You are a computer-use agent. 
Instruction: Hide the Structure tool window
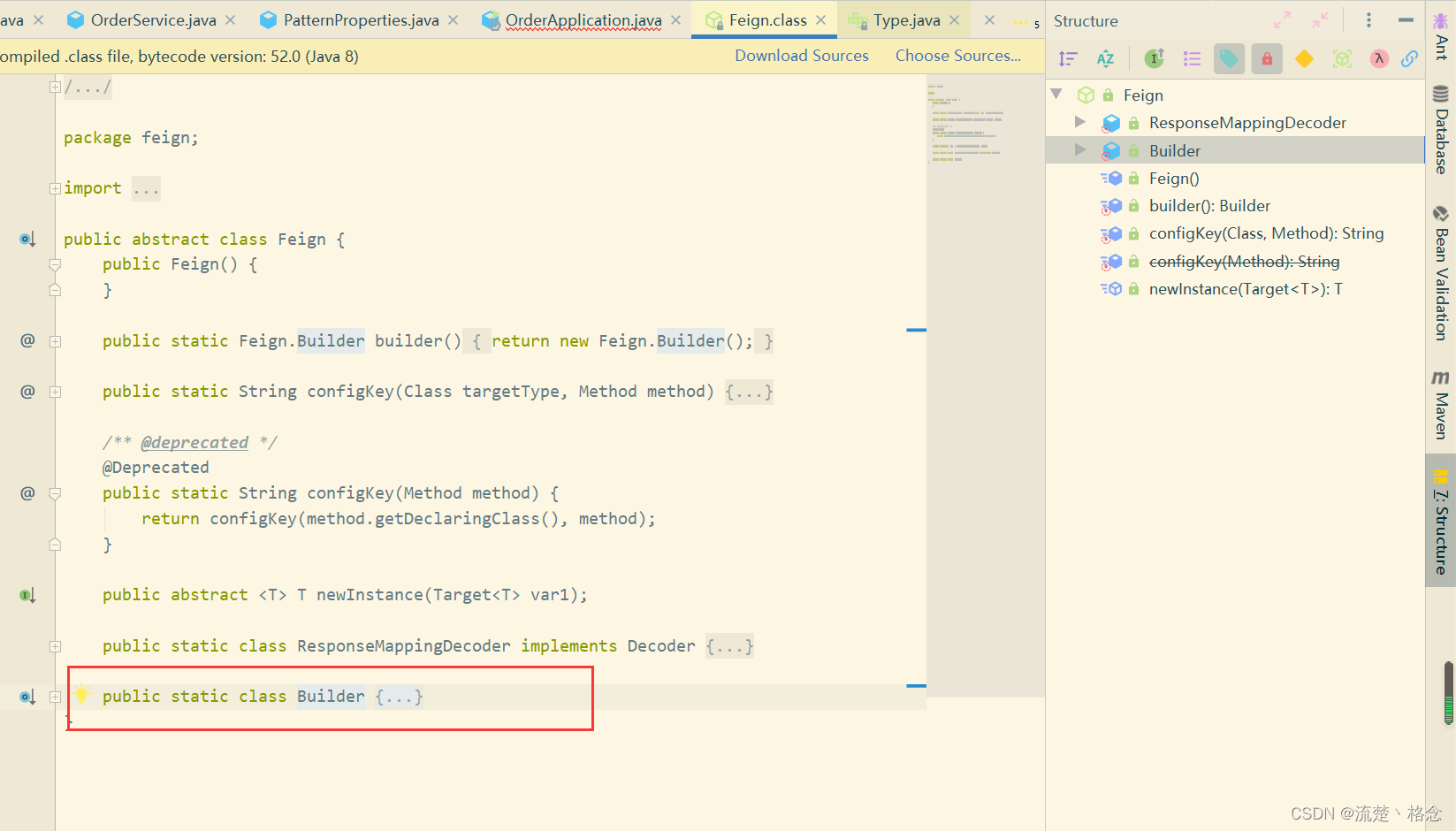(1406, 19)
